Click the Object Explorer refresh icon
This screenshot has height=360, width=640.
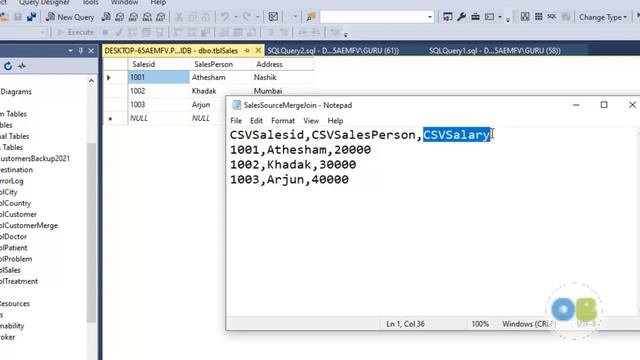tap(8, 66)
